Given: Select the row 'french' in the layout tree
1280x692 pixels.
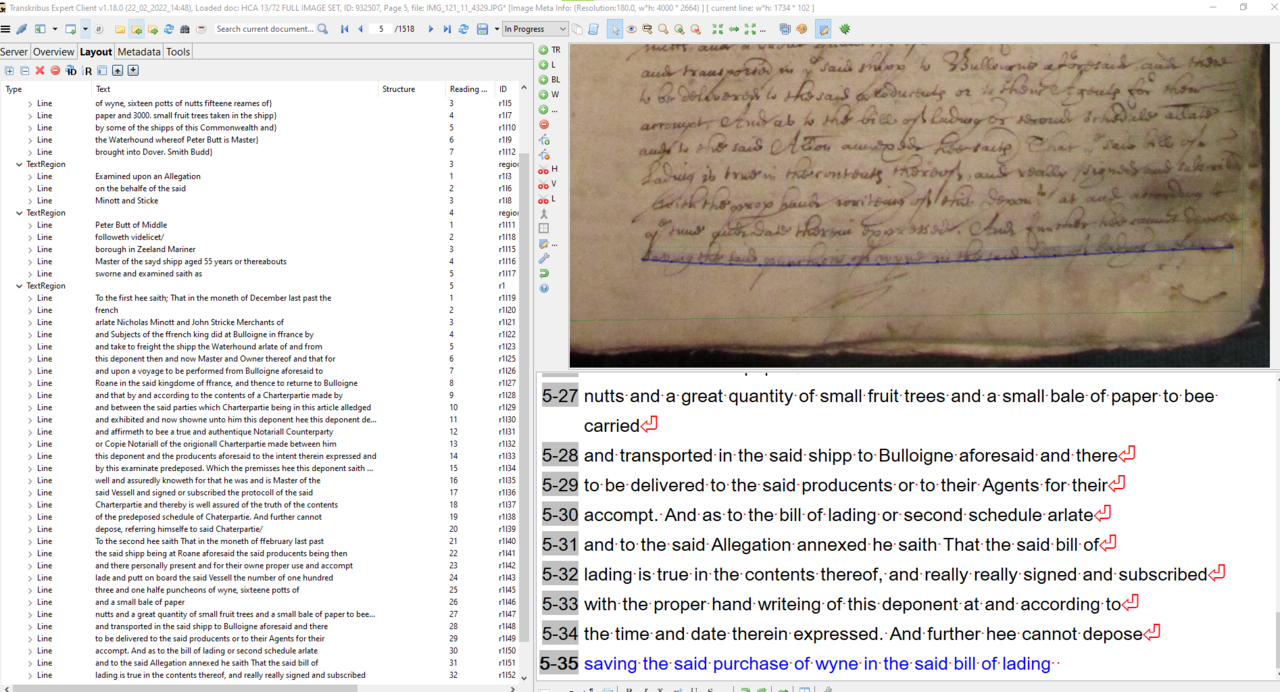Looking at the screenshot, I should click(107, 310).
